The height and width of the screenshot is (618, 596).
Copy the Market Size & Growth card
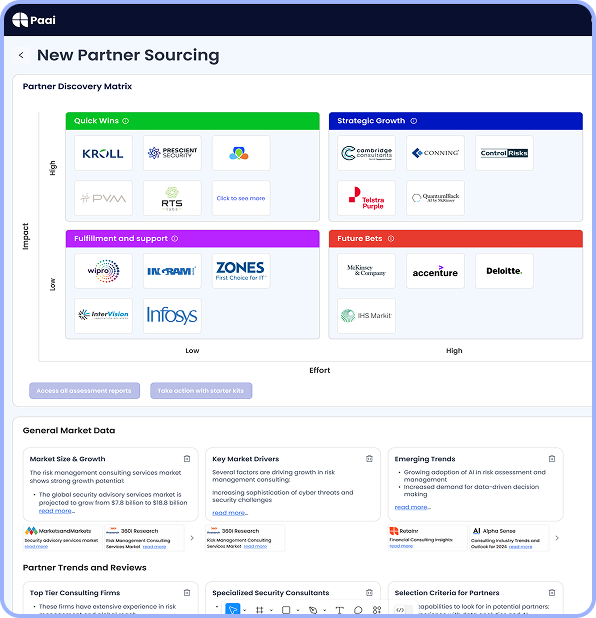[x=187, y=459]
